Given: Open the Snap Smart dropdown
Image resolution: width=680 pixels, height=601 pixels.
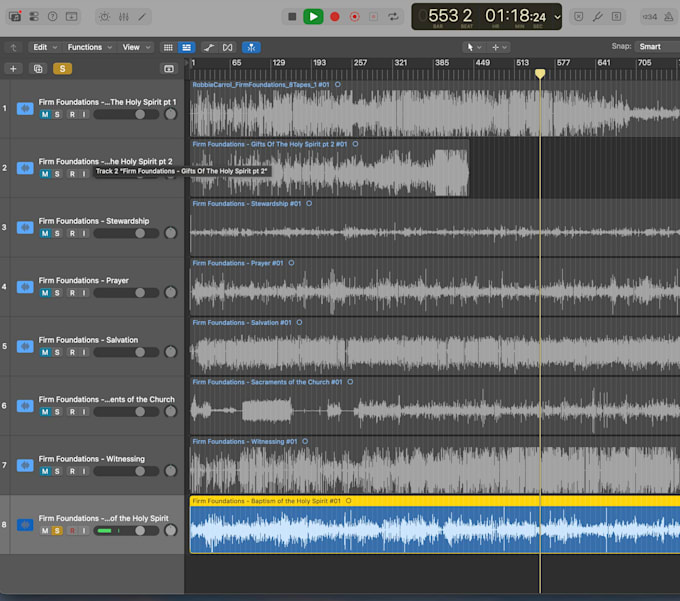Looking at the screenshot, I should (x=656, y=47).
